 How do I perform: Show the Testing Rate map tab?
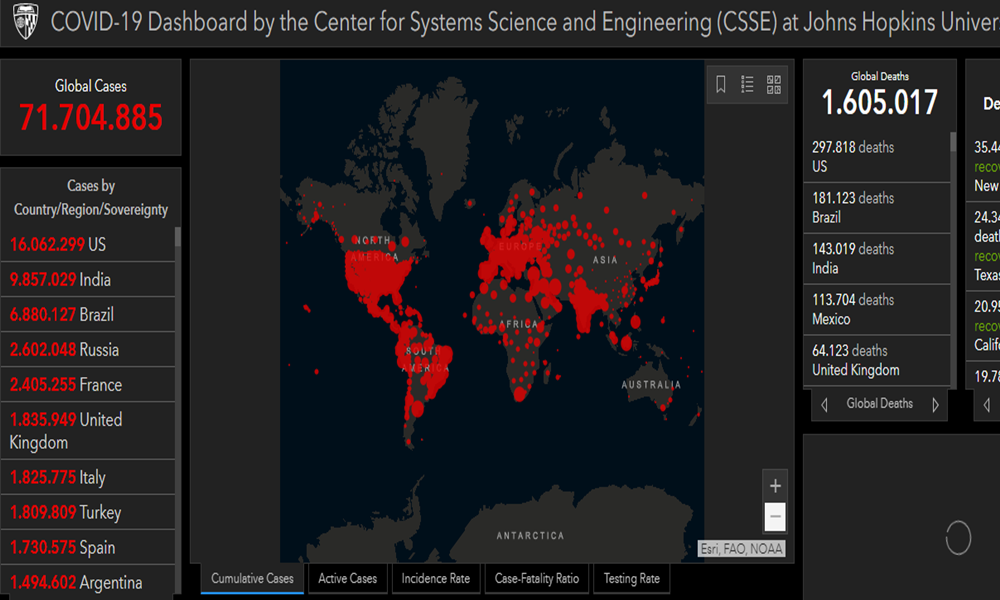pyautogui.click(x=631, y=578)
